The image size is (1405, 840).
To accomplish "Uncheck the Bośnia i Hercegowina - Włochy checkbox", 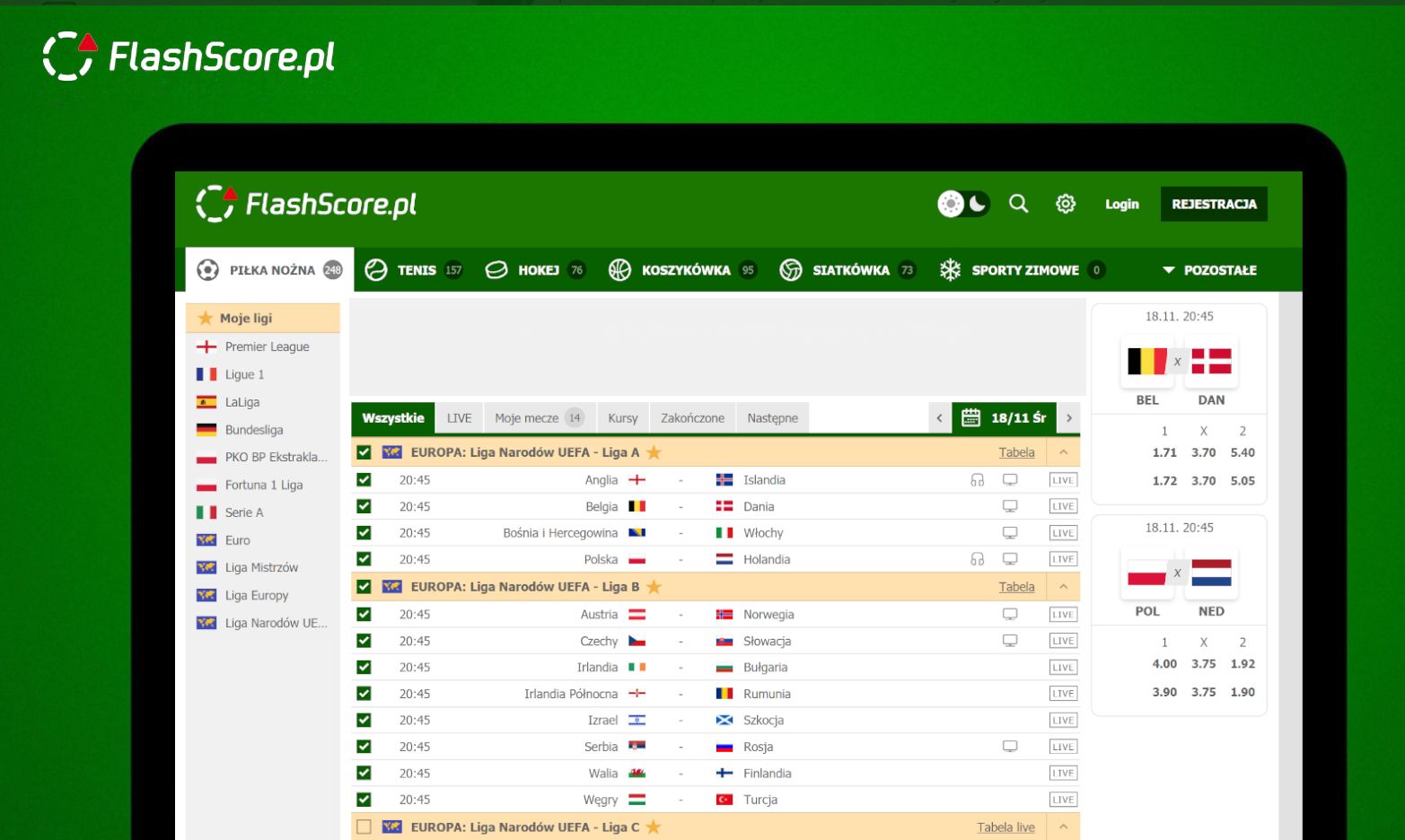I will pyautogui.click(x=364, y=533).
